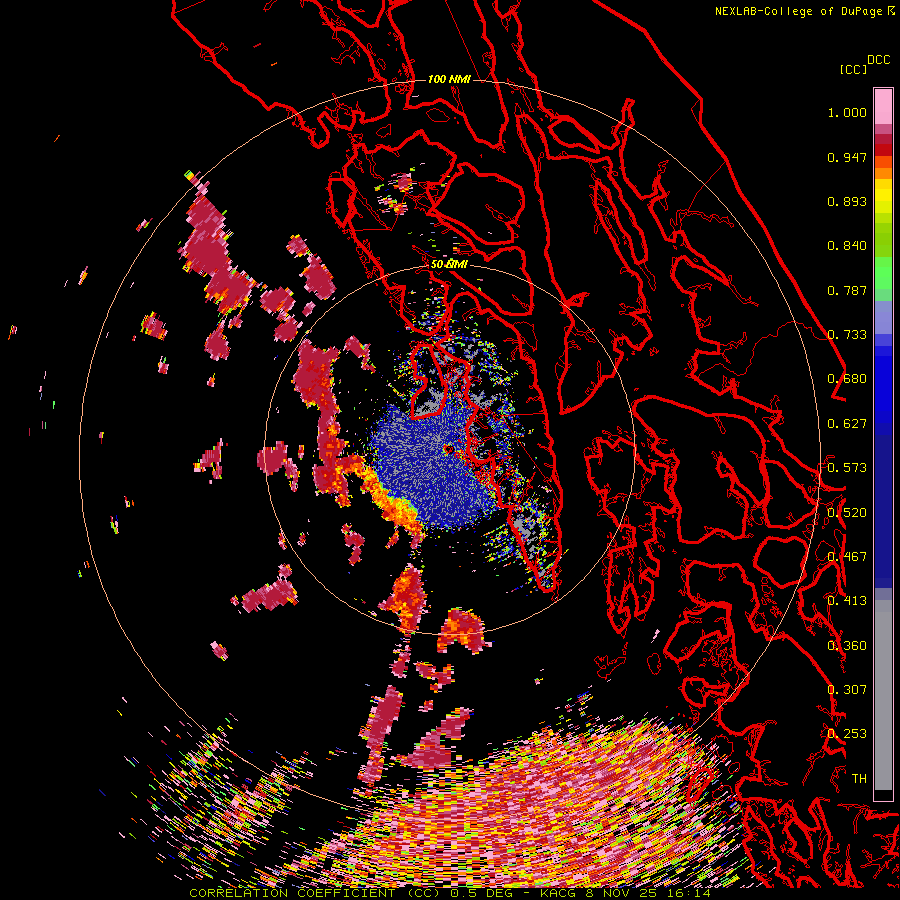Select the 0.360 scale value

pyautogui.click(x=847, y=646)
